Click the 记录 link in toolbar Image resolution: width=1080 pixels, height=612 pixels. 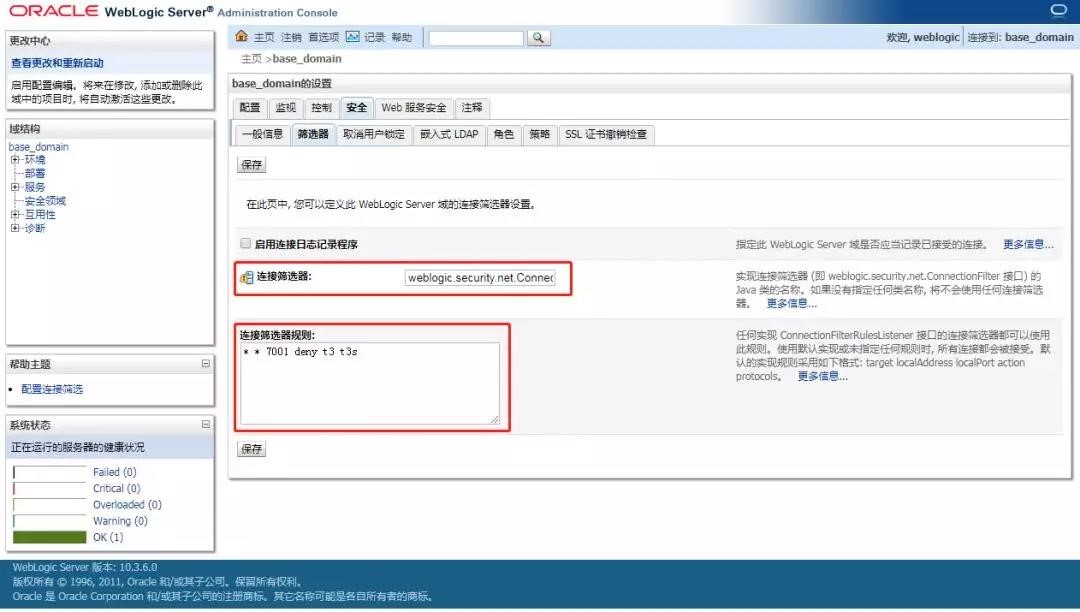click(x=374, y=37)
